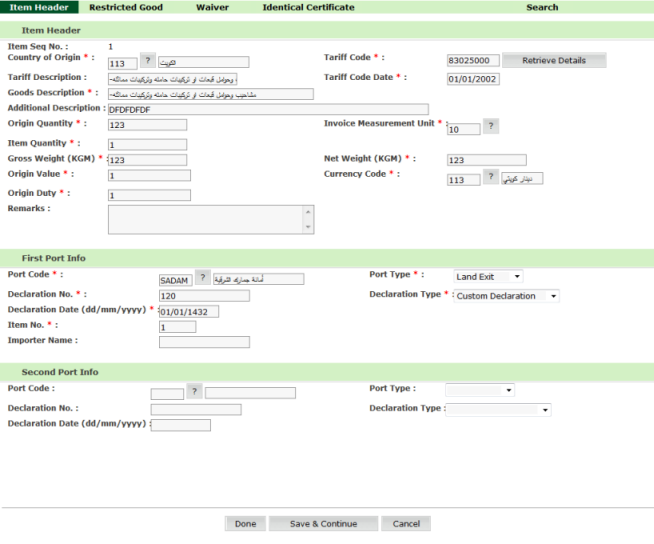Focus the Importer Name input field

coord(204,342)
